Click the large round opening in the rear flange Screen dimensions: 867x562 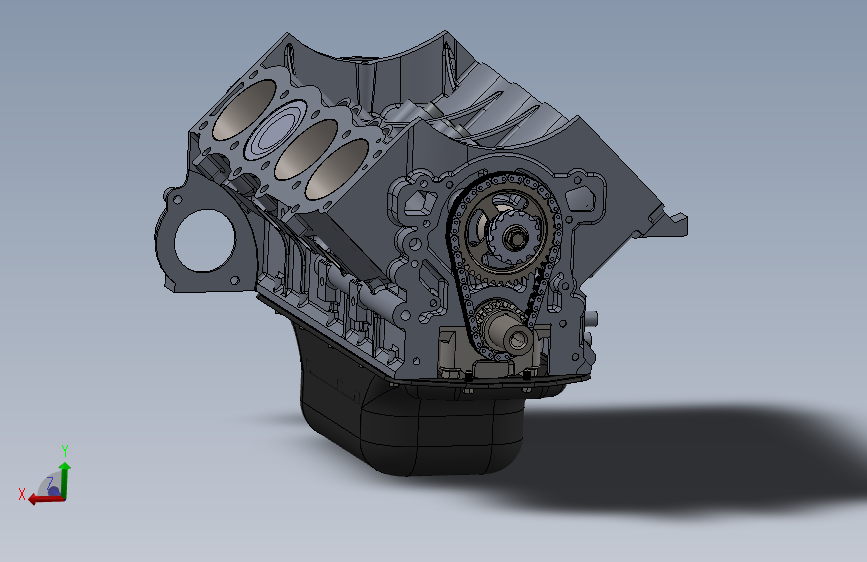[x=205, y=241]
